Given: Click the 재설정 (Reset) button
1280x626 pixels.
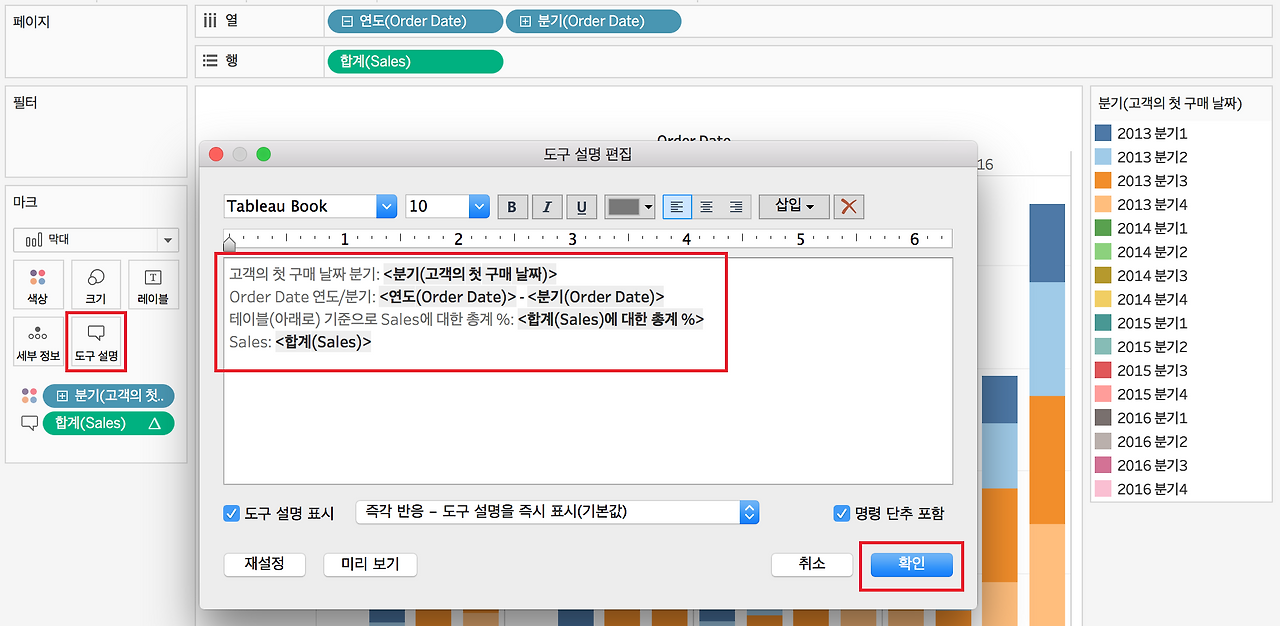Looking at the screenshot, I should pyautogui.click(x=264, y=564).
